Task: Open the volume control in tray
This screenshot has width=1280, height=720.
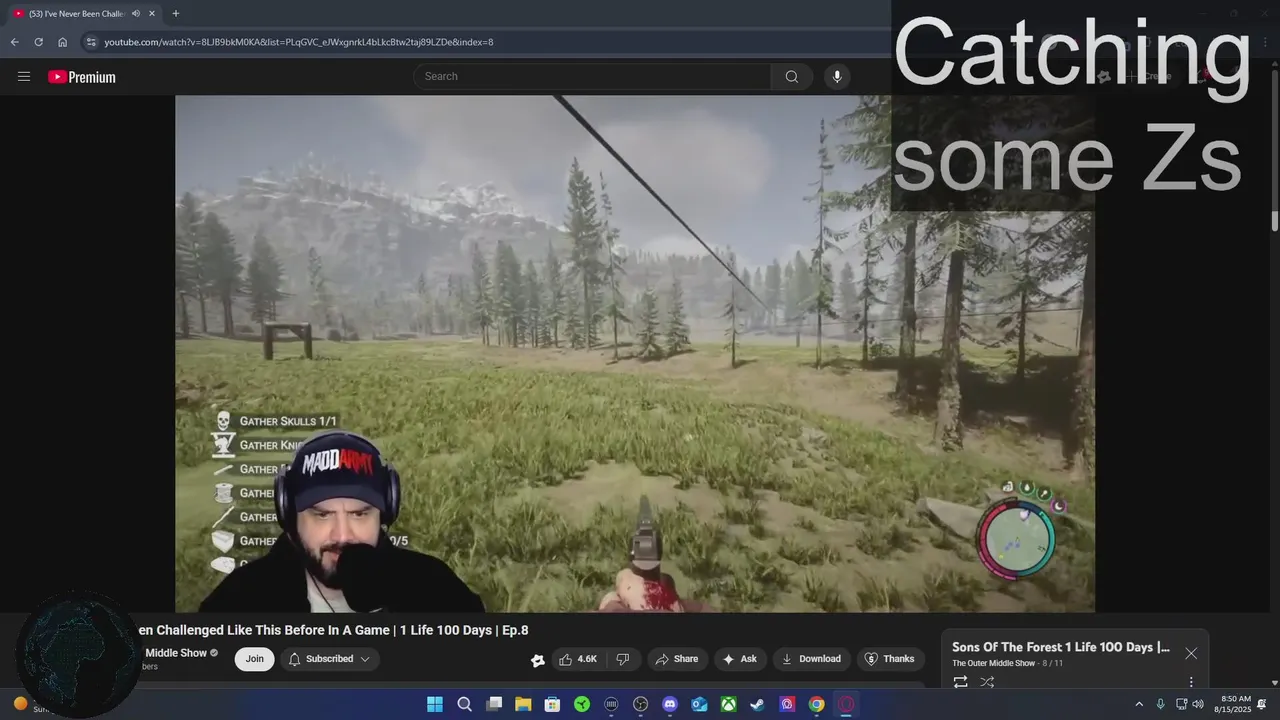Action: pyautogui.click(x=1198, y=704)
